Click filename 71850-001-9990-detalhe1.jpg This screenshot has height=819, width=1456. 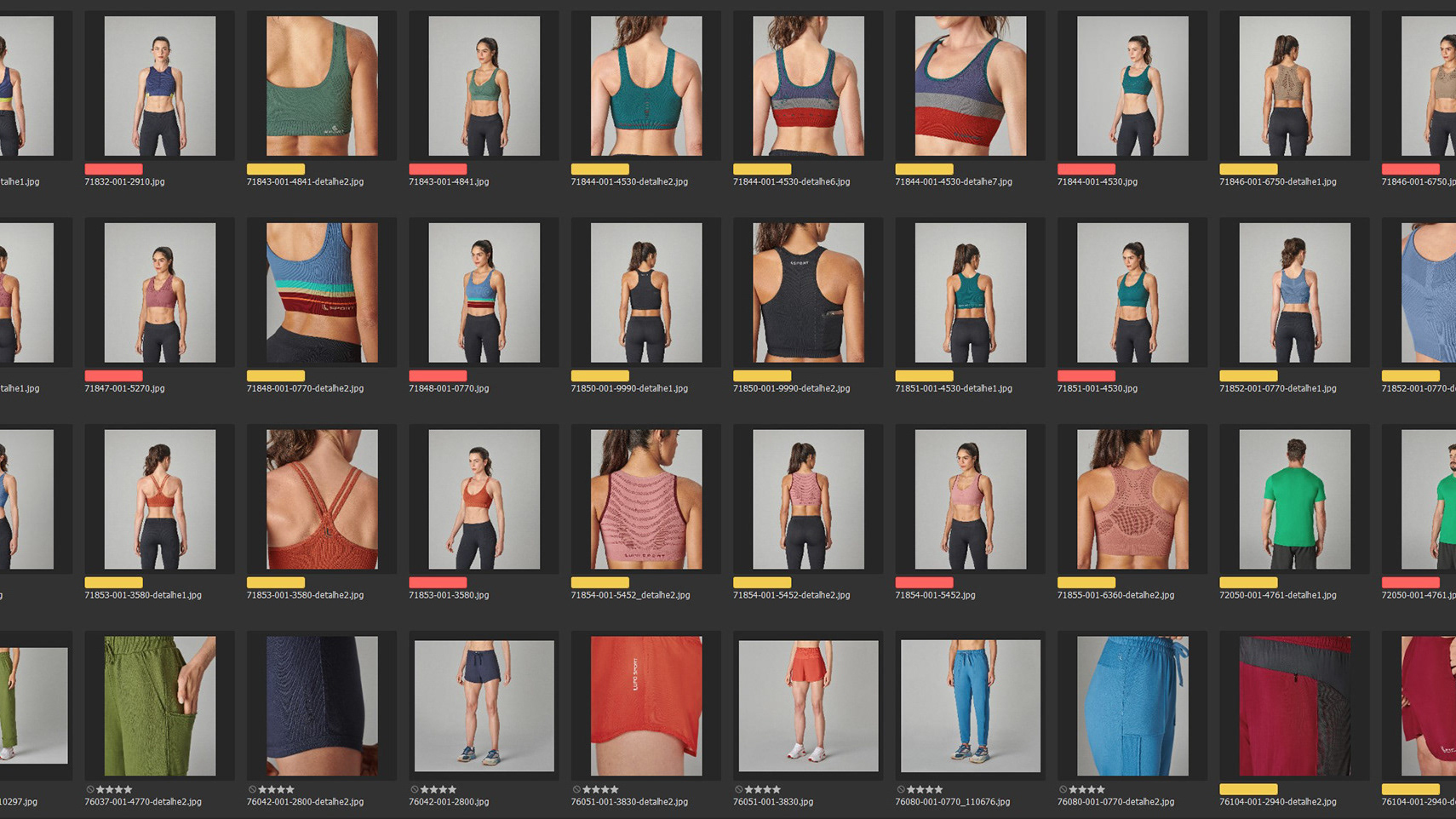pos(629,388)
